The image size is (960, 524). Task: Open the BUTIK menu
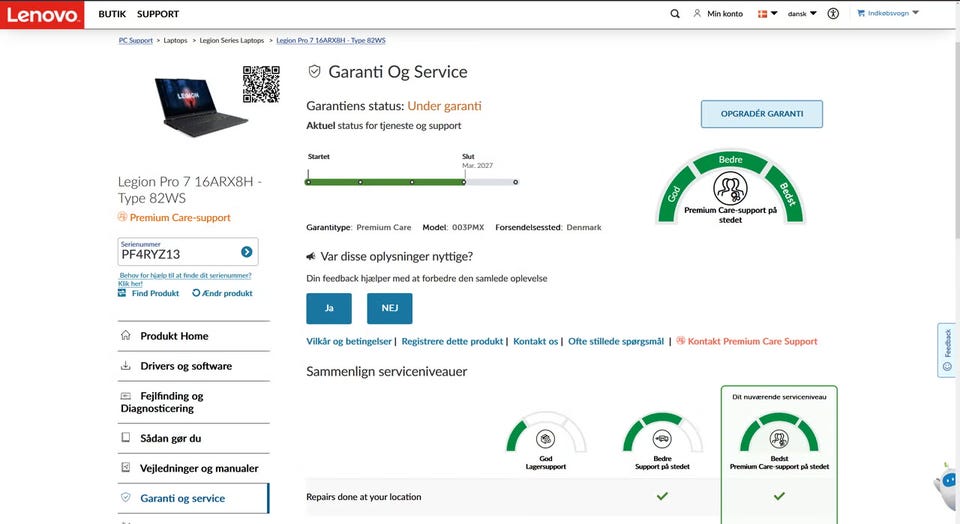point(112,14)
